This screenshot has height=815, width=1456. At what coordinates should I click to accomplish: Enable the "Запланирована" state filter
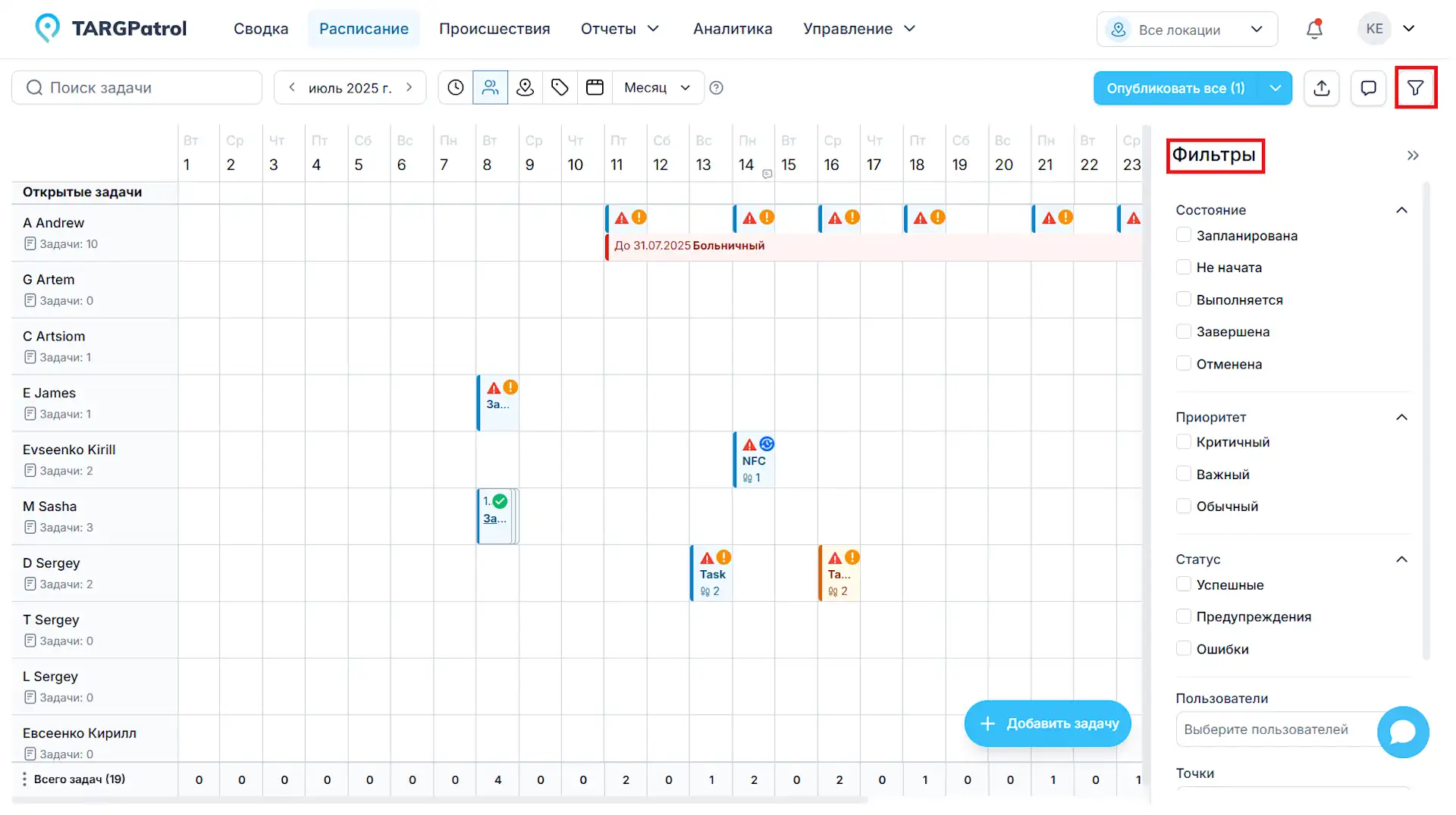click(x=1184, y=235)
